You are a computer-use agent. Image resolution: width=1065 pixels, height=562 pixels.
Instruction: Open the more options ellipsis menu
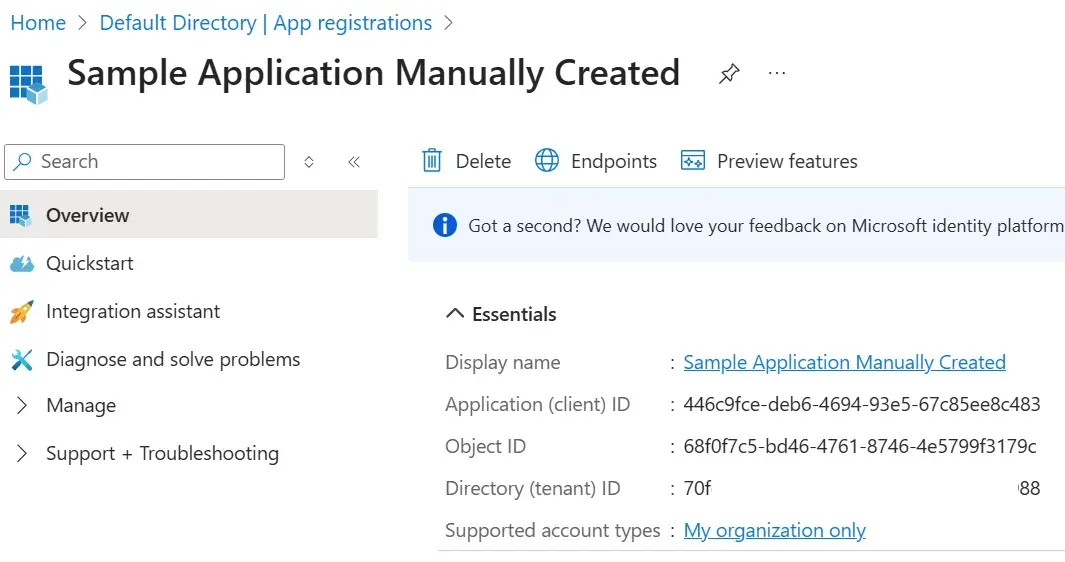coord(777,74)
